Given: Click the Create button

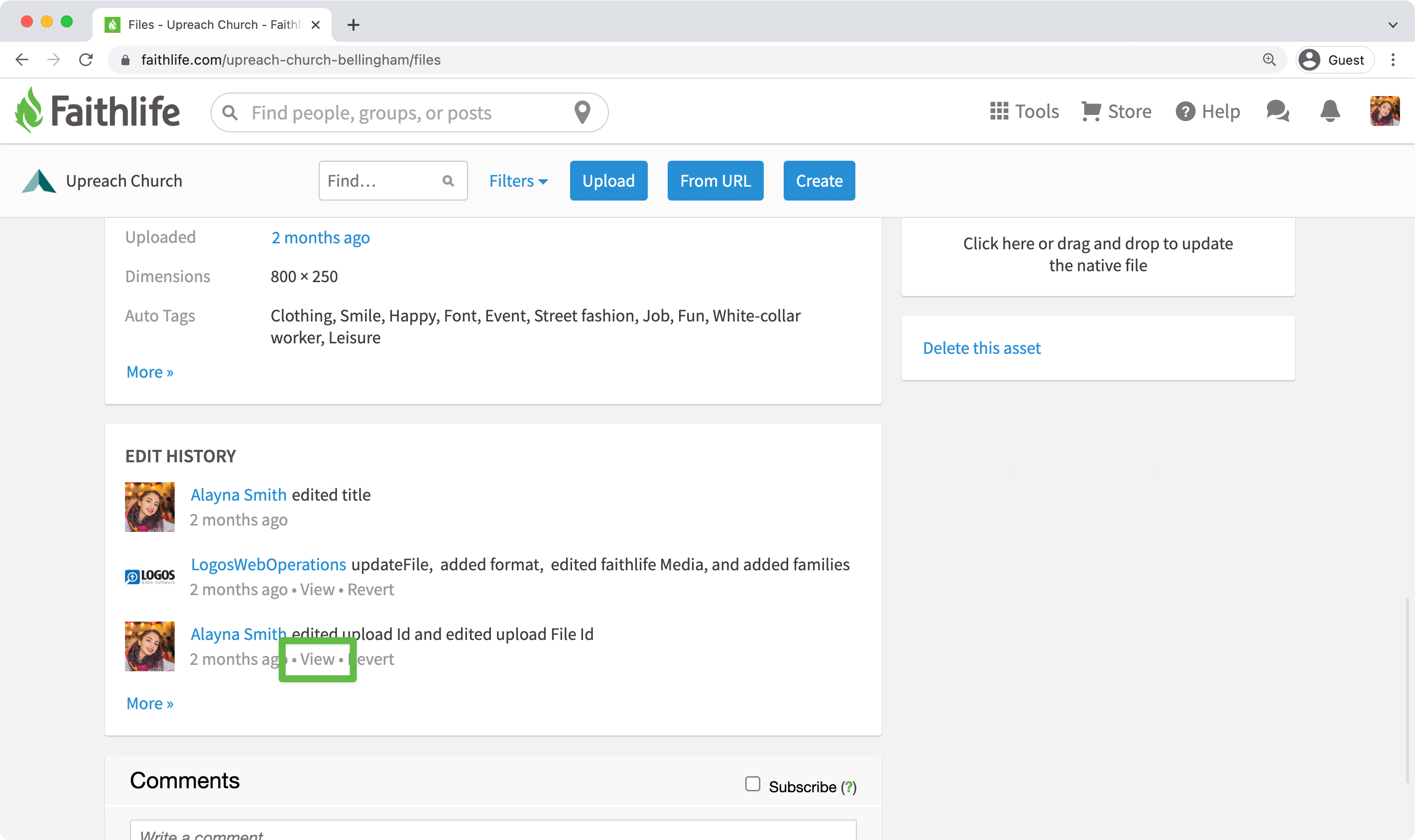Looking at the screenshot, I should click(x=819, y=181).
